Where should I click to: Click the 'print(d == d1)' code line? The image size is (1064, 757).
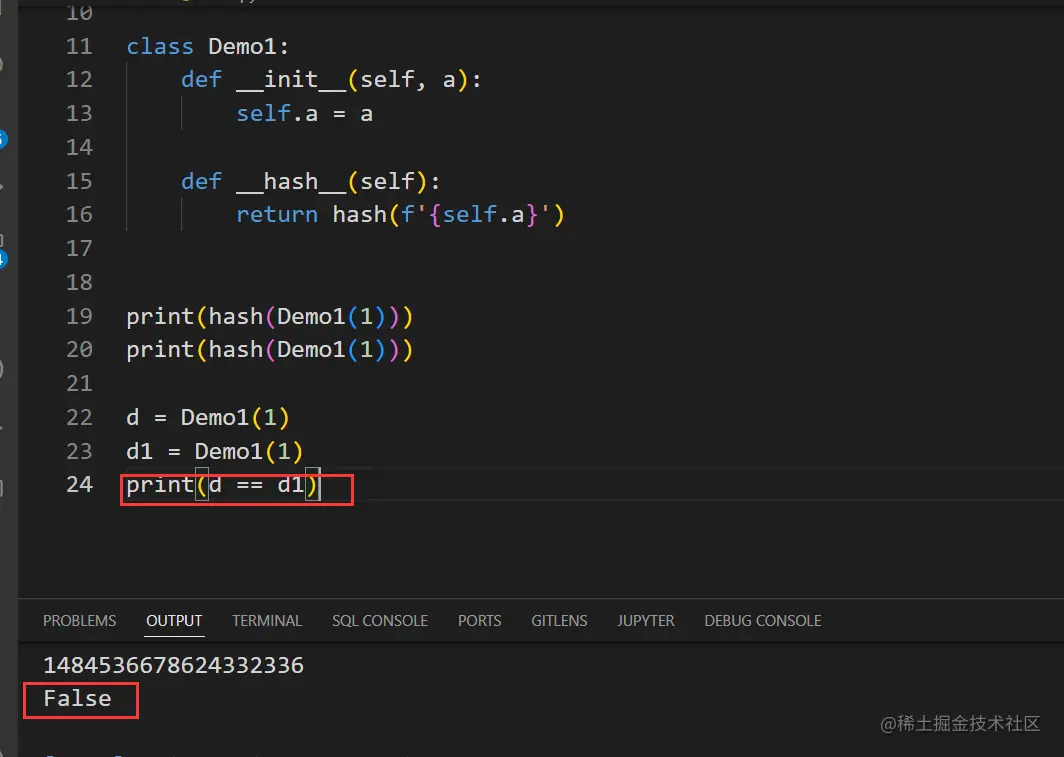[x=222, y=484]
